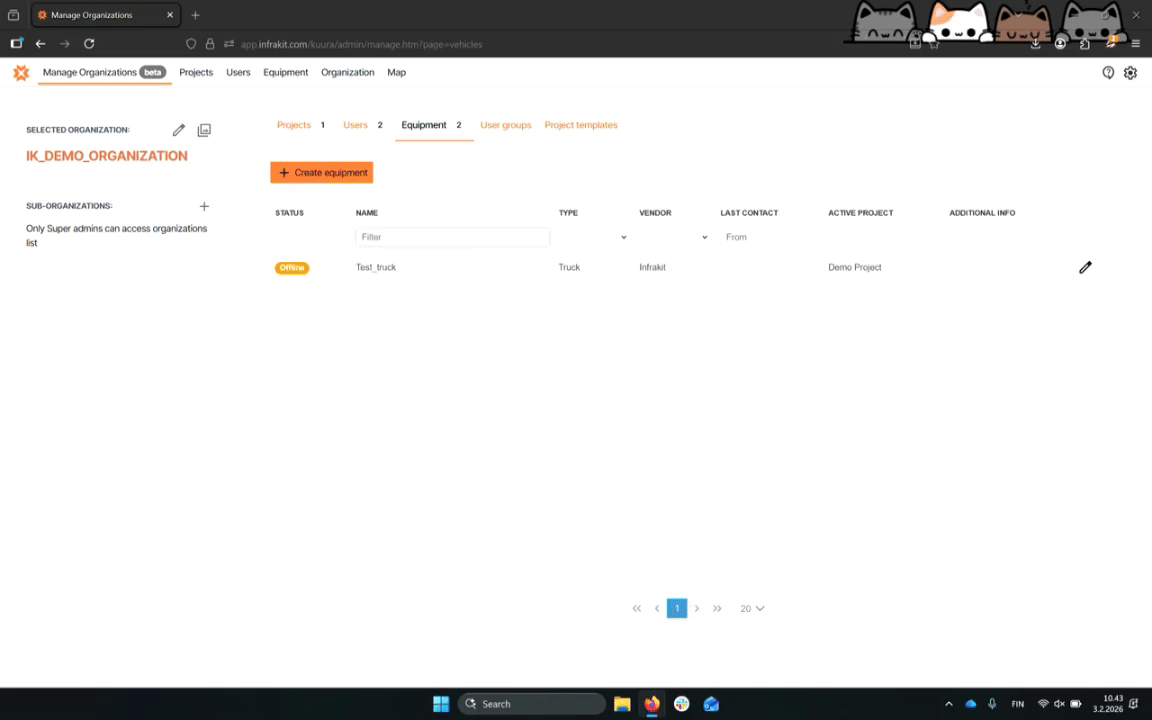Image resolution: width=1152 pixels, height=720 pixels.
Task: Open Slack from the taskbar
Action: coord(682,704)
